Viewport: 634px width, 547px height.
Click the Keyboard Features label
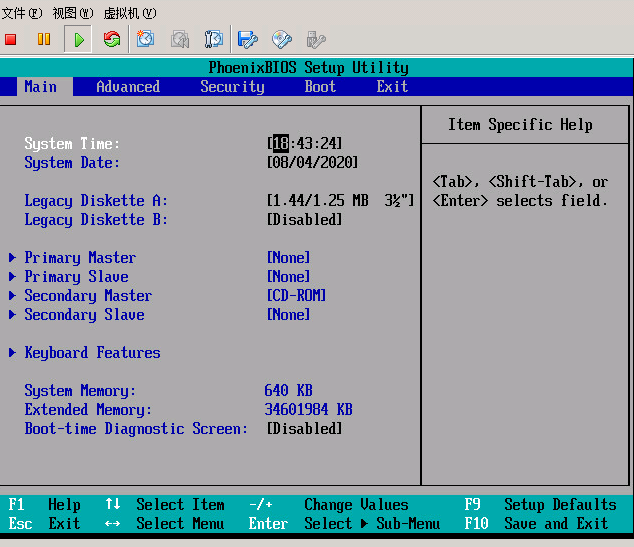92,353
